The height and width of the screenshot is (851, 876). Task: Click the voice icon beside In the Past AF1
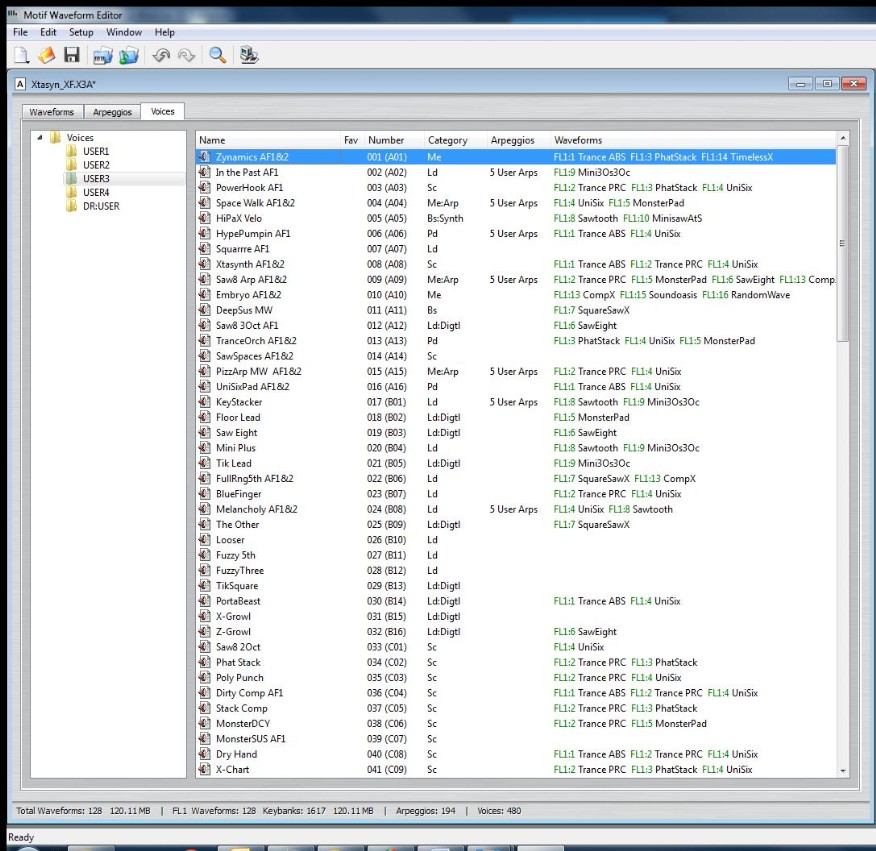click(x=205, y=172)
